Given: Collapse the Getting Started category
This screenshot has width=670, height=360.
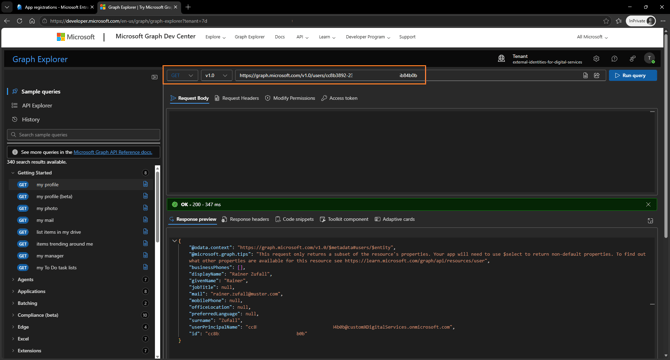Looking at the screenshot, I should tap(12, 173).
